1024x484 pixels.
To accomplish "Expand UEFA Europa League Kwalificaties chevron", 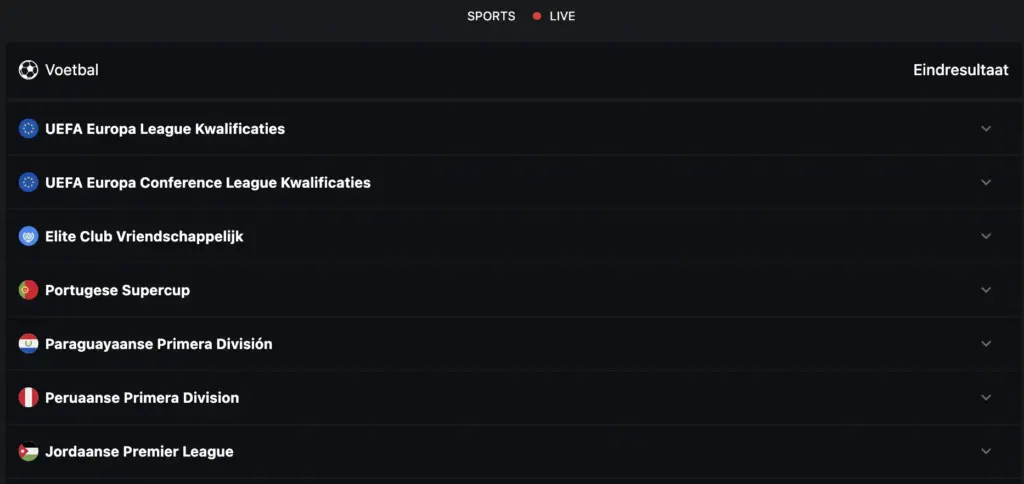I will [986, 129].
